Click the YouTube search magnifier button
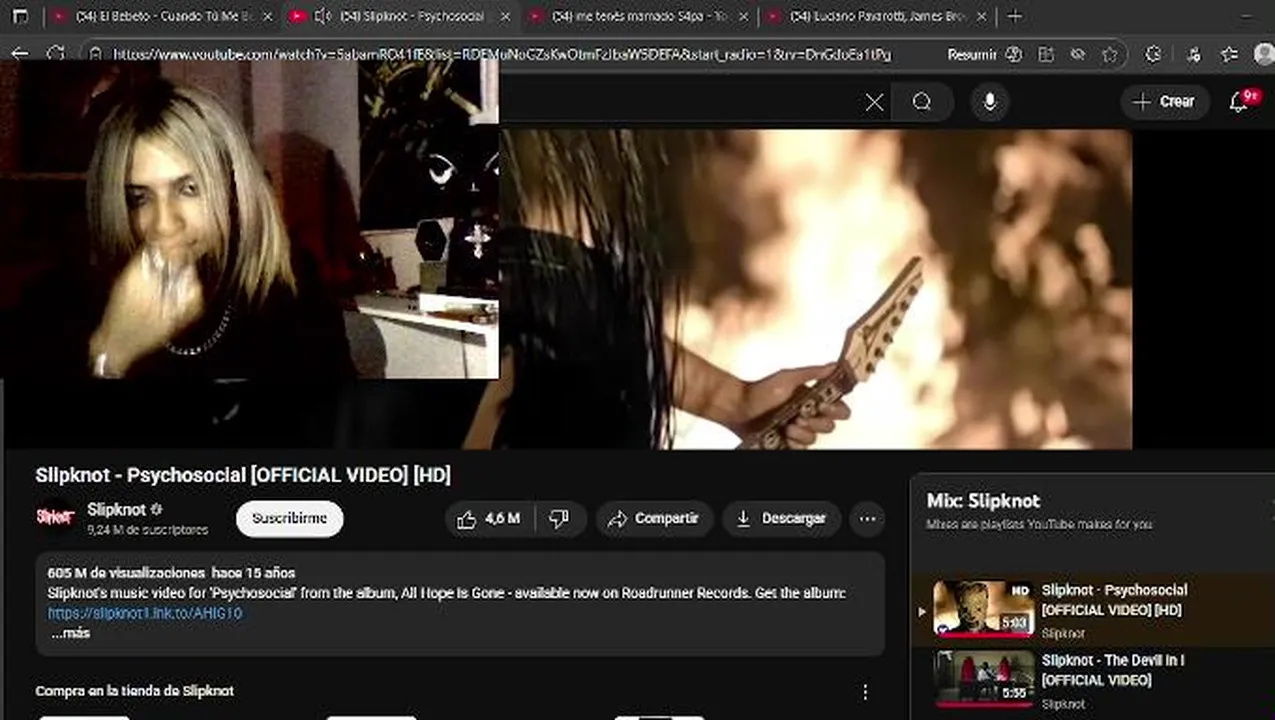Viewport: 1275px width, 720px height. [x=922, y=102]
